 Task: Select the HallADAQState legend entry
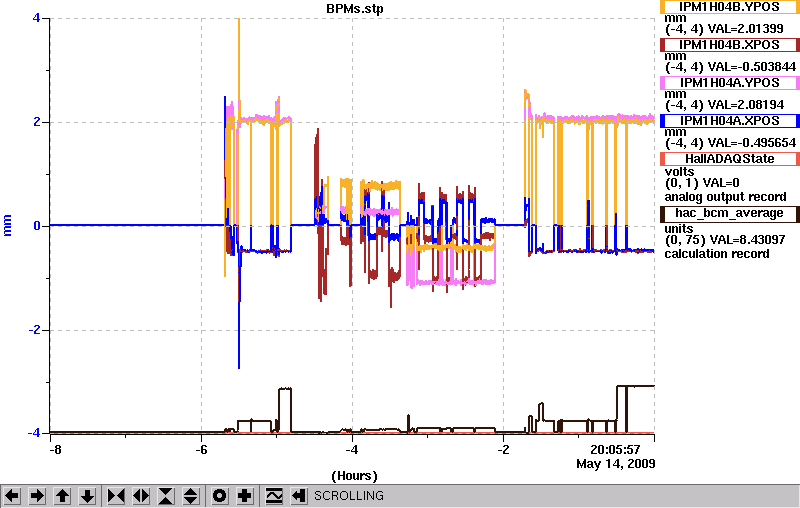[x=730, y=159]
